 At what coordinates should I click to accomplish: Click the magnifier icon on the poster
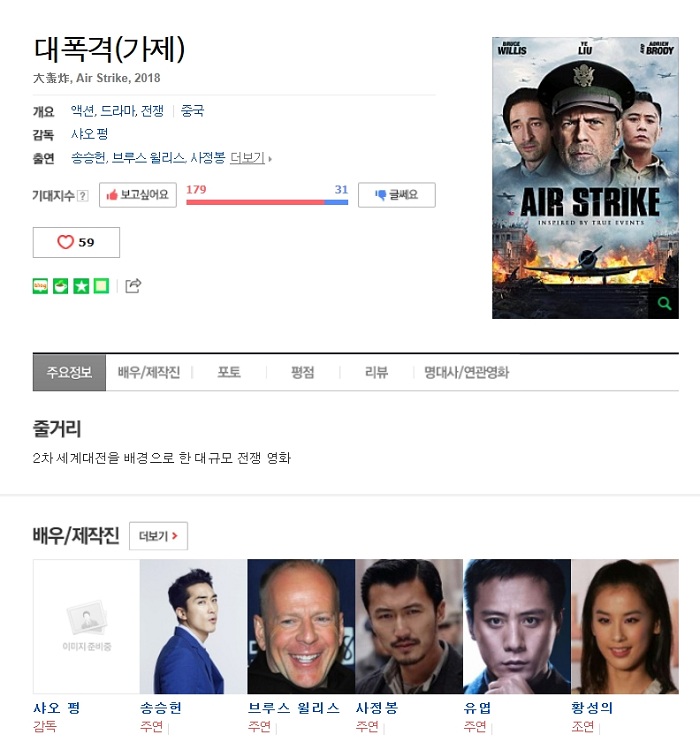point(665,304)
